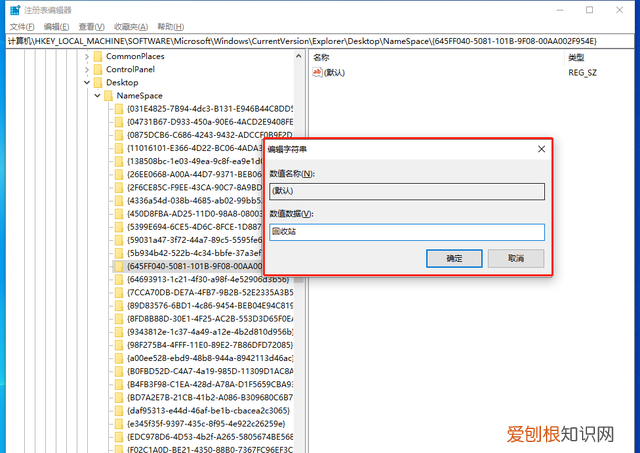The height and width of the screenshot is (453, 640).
Task: Click the Desktop key folder icon
Action: tap(98, 83)
